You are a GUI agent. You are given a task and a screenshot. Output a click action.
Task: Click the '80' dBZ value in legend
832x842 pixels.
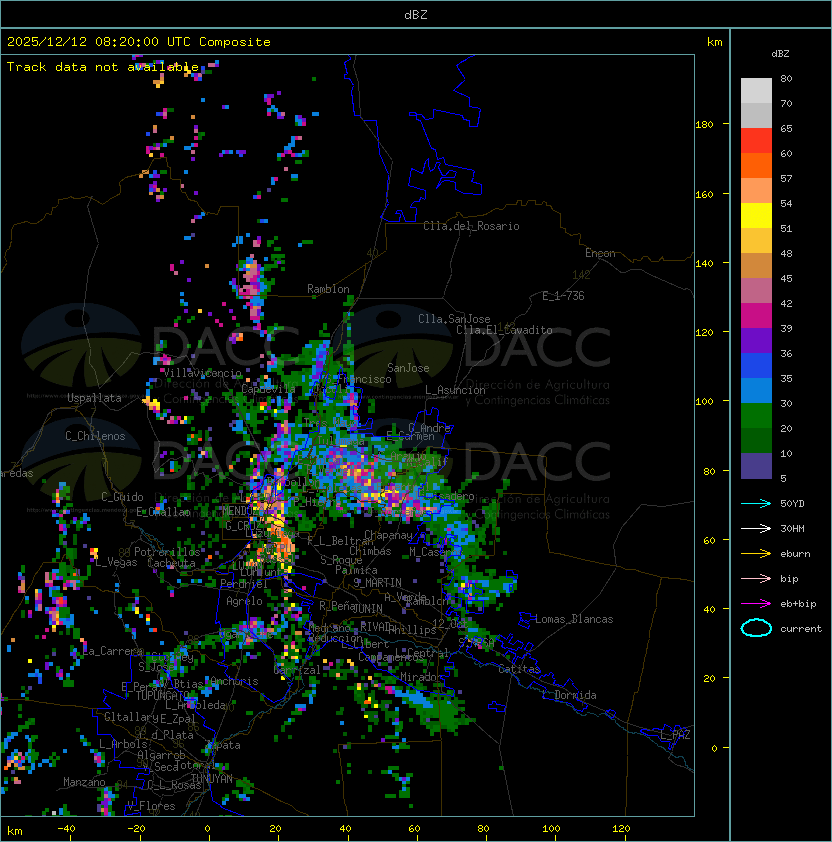[786, 78]
